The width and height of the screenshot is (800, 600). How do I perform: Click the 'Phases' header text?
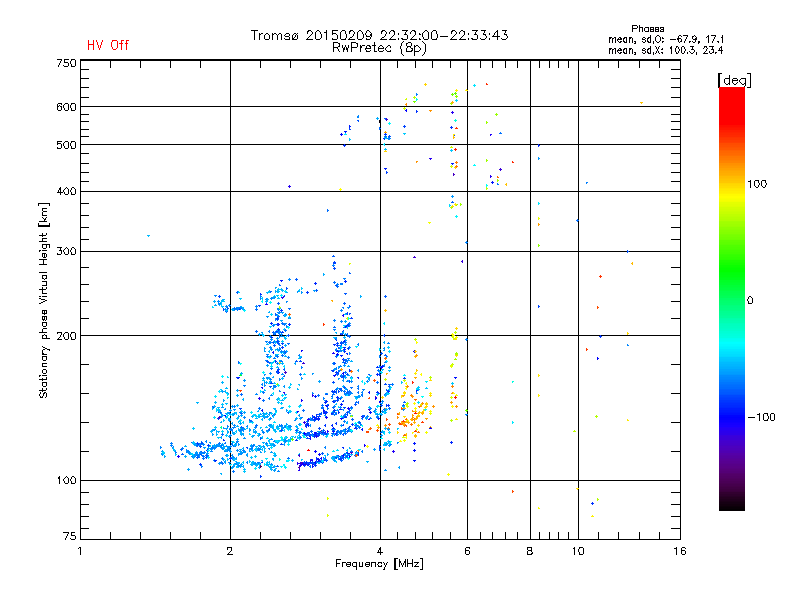coord(647,29)
